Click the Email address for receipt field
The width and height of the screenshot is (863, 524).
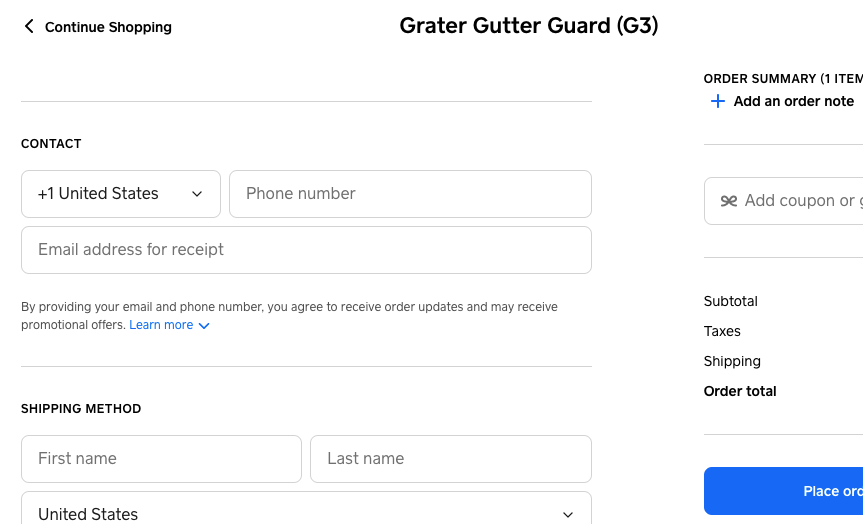[306, 250]
